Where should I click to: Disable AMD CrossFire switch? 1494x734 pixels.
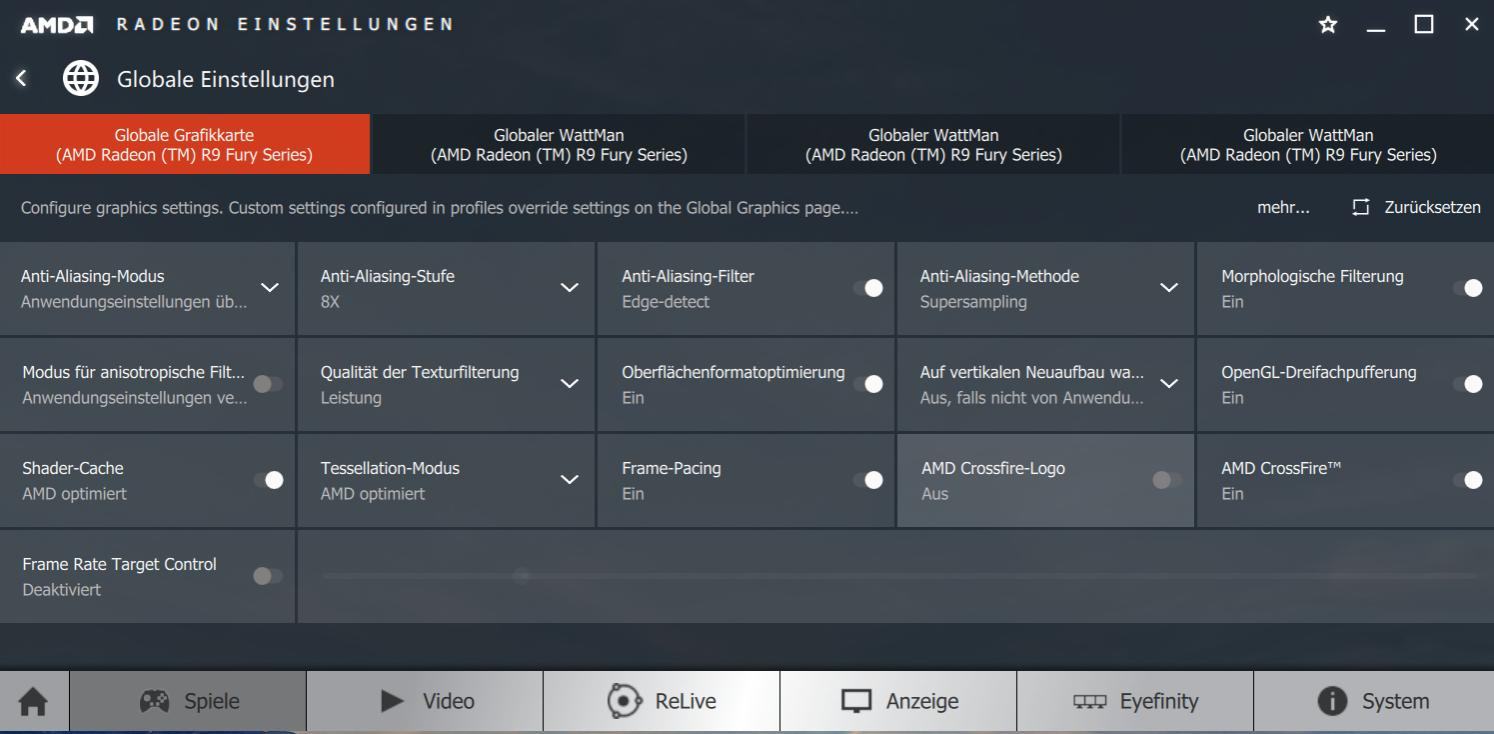(1468, 480)
